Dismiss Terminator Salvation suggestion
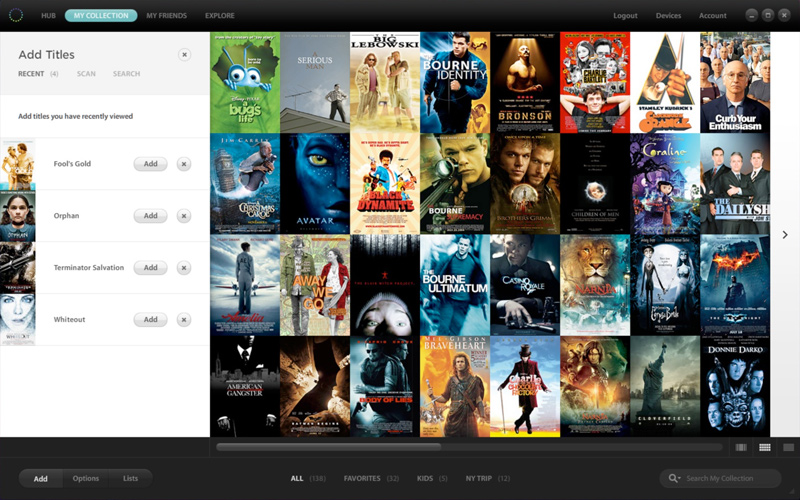Screen dimensions: 800x500 click(184, 268)
